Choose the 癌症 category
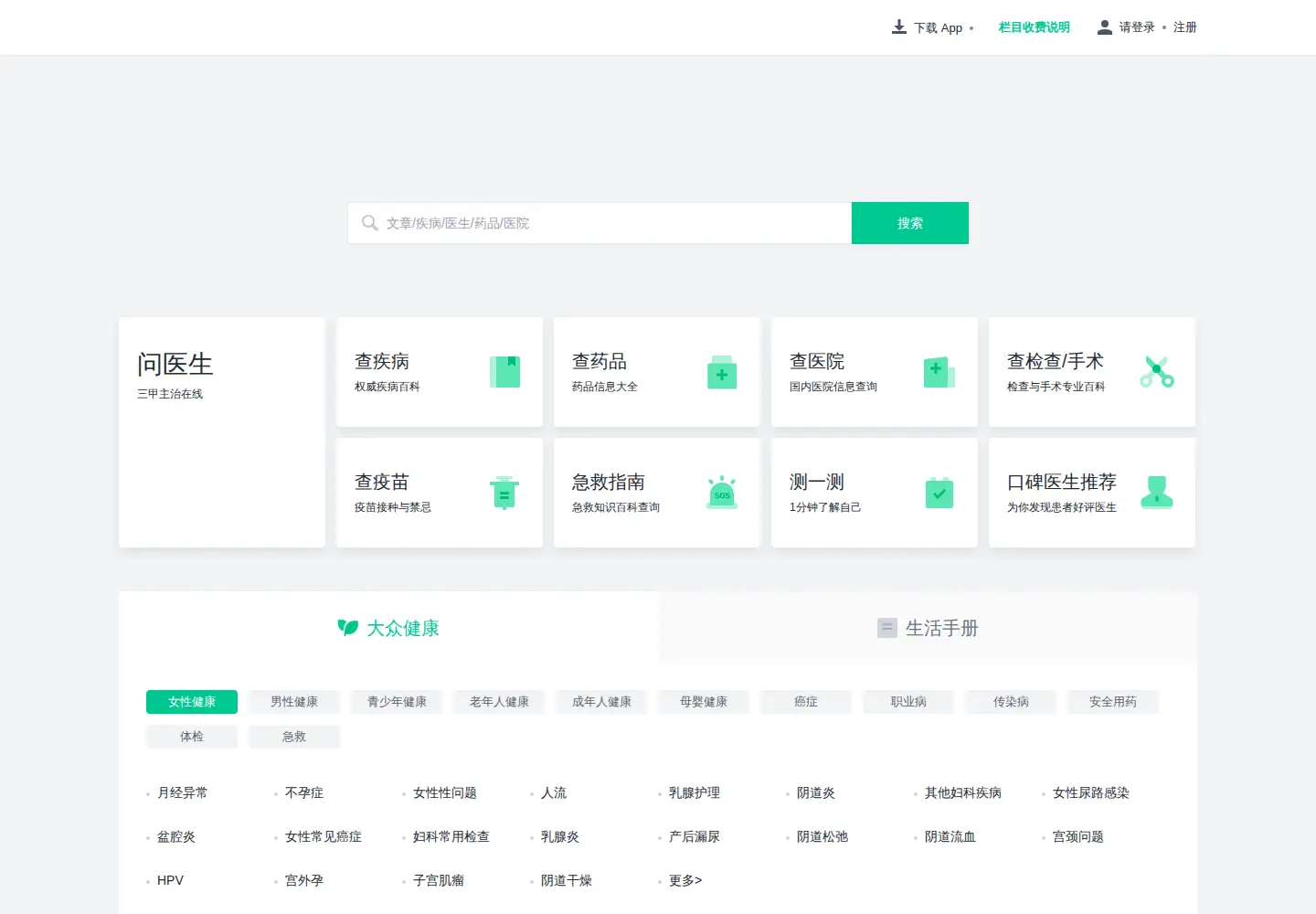The width and height of the screenshot is (1316, 914). pos(806,702)
